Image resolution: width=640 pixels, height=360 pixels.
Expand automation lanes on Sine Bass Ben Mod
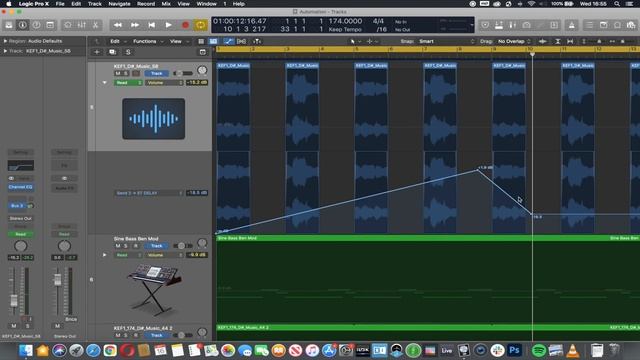click(104, 255)
